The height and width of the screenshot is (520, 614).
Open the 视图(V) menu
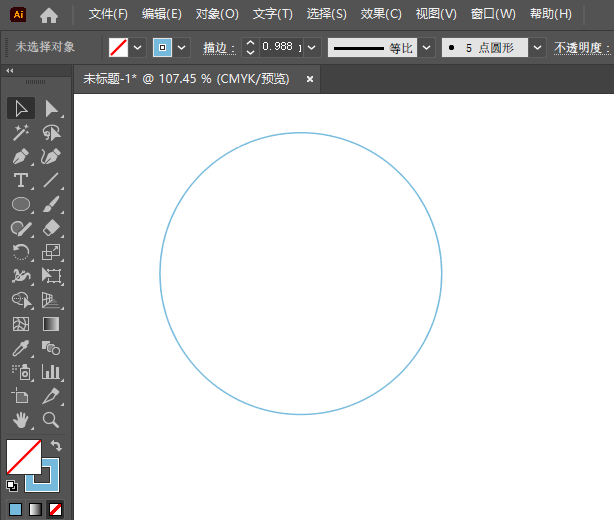pyautogui.click(x=436, y=14)
